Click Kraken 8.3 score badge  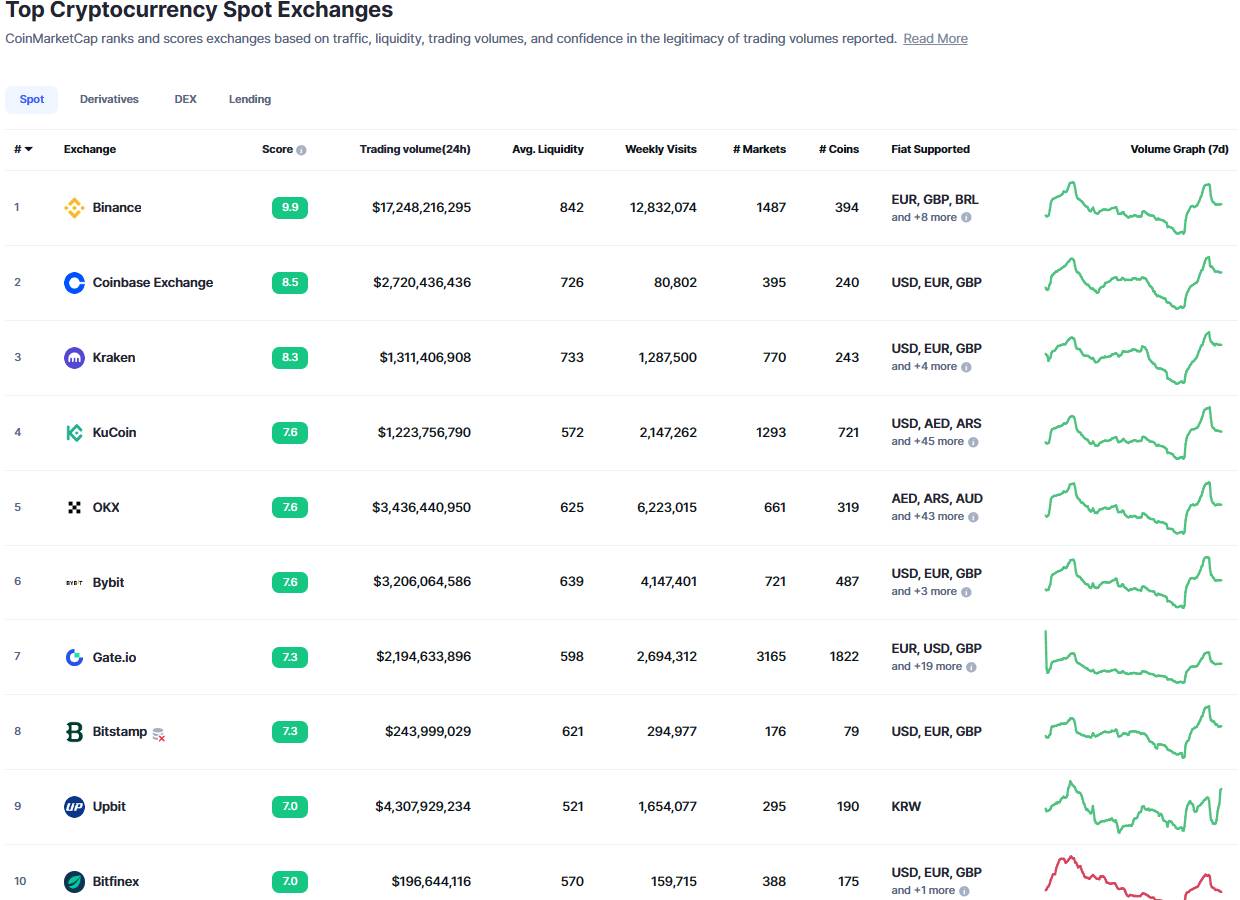(x=290, y=358)
